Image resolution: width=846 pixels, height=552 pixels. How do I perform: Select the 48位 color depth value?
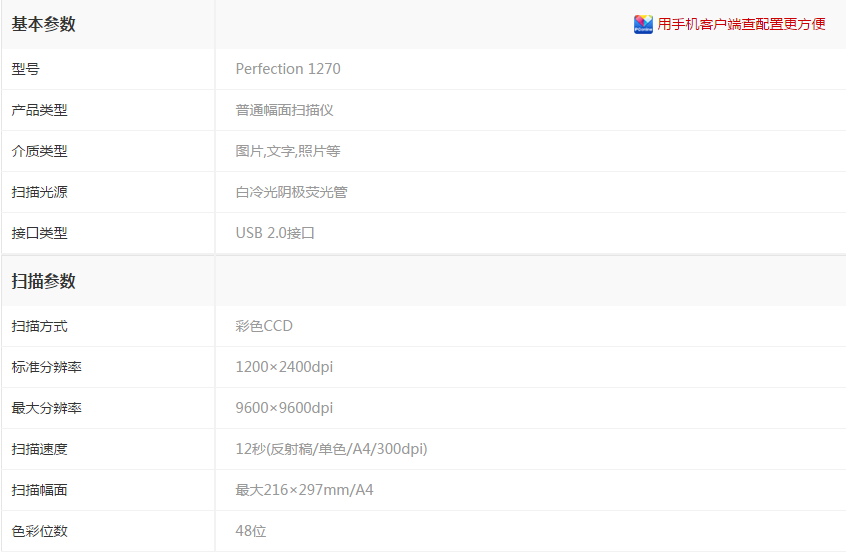[251, 531]
